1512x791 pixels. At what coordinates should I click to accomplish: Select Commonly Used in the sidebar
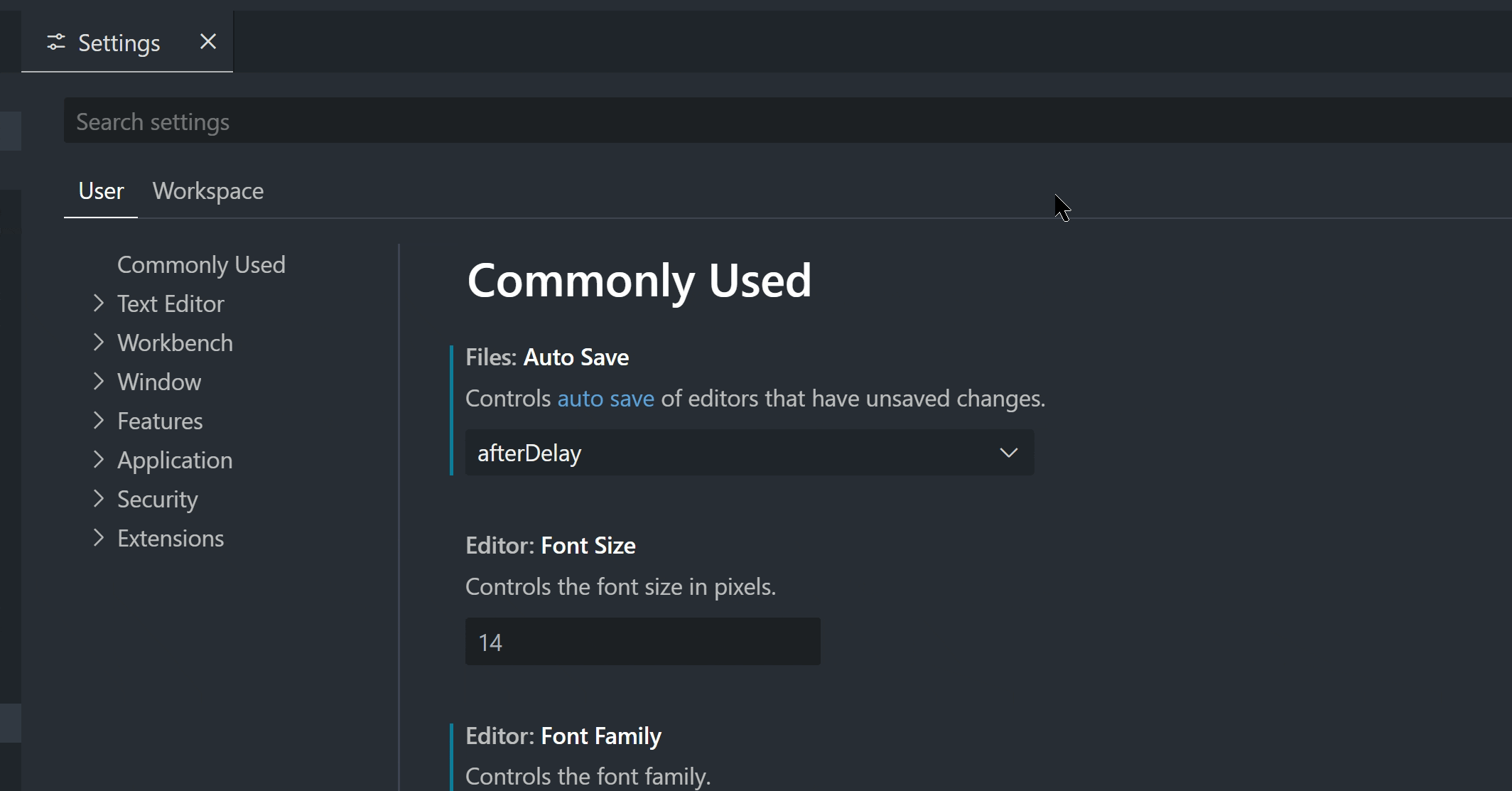click(x=201, y=264)
